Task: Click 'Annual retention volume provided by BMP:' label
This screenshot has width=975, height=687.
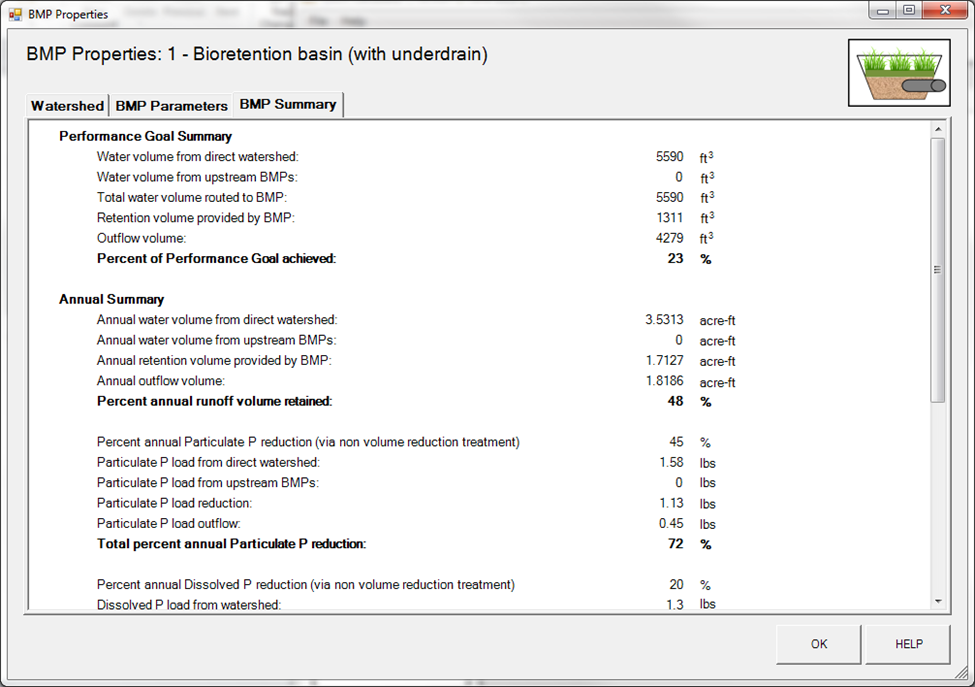Action: pos(214,361)
